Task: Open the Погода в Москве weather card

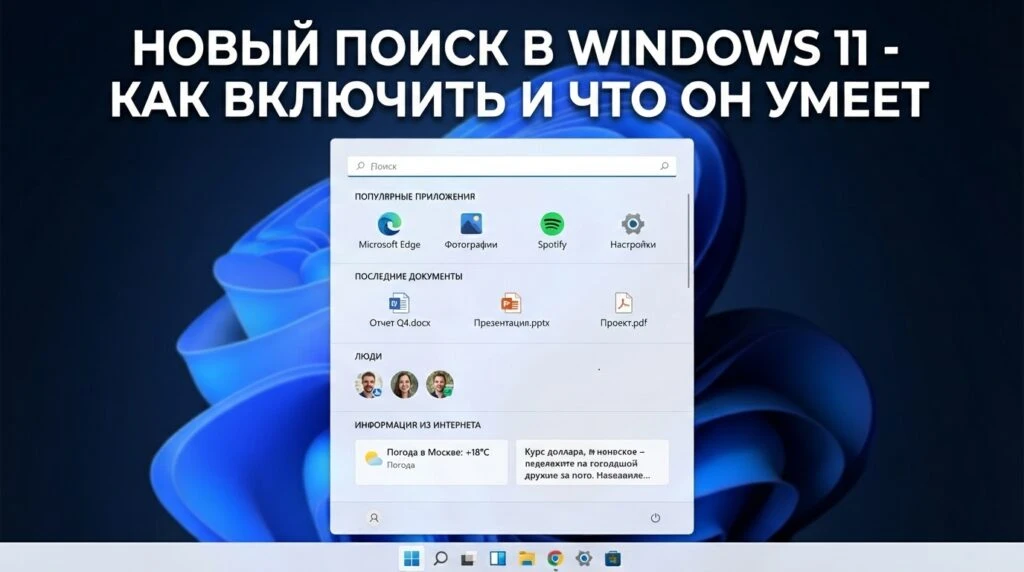Action: tap(431, 462)
